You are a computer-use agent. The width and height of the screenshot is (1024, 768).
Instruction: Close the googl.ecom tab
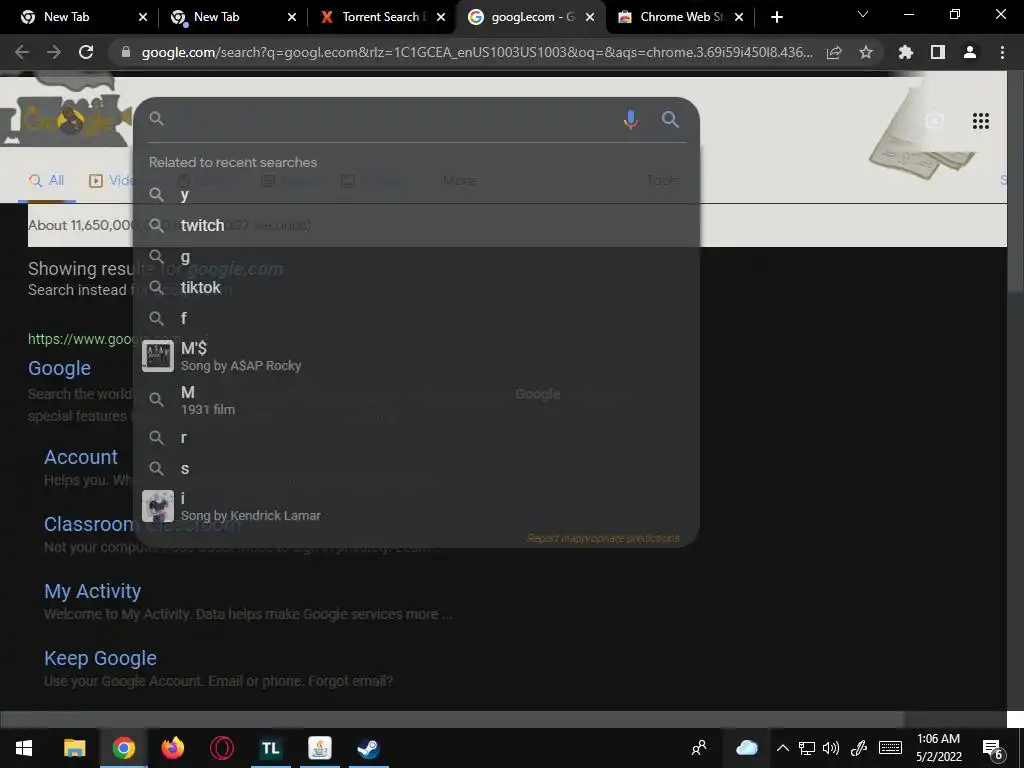[590, 17]
